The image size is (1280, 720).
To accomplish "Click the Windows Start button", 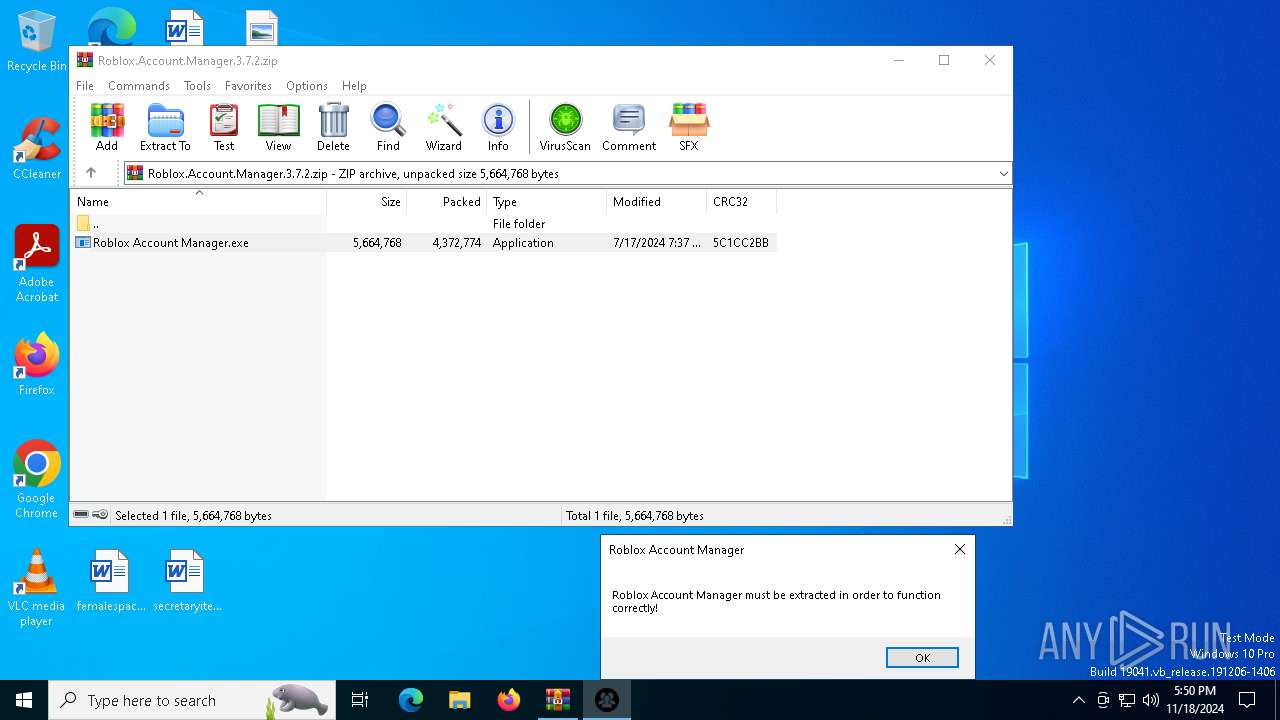I will coord(24,700).
